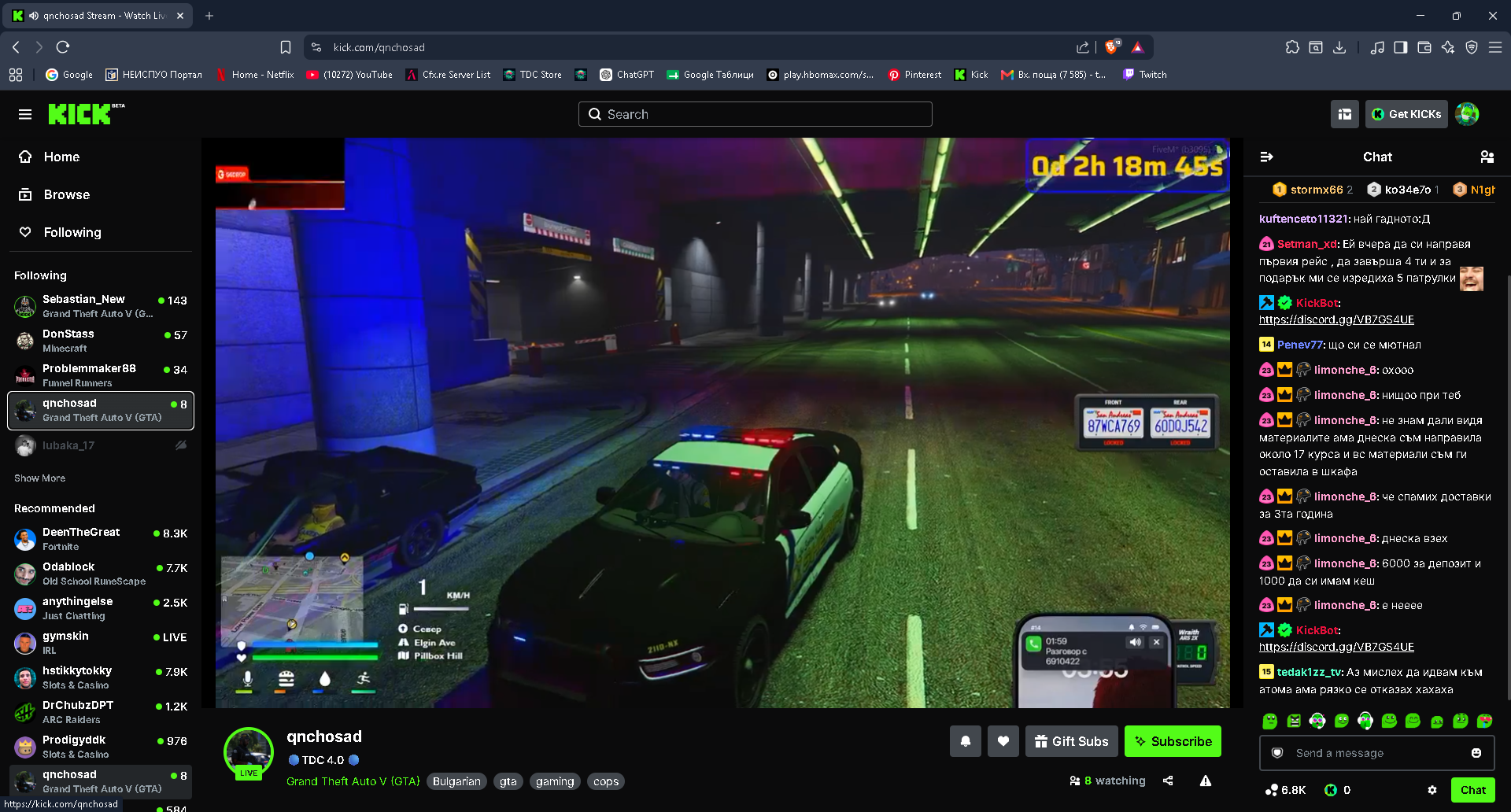Open first KickBot Discord invite link
Screen dimensions: 1511x812
click(1336, 319)
